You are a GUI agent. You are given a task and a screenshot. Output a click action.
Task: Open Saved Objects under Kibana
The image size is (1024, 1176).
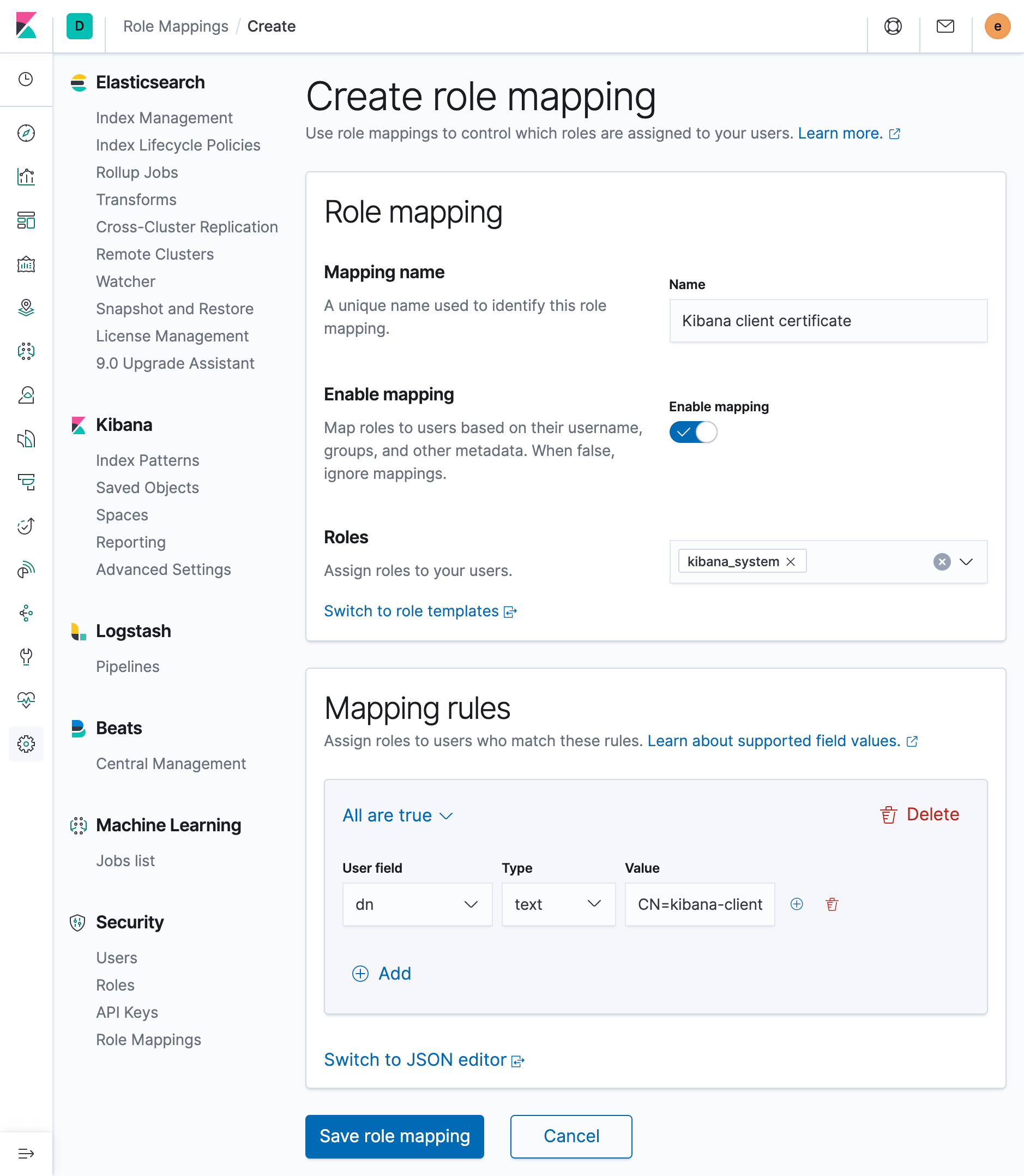[x=147, y=488]
